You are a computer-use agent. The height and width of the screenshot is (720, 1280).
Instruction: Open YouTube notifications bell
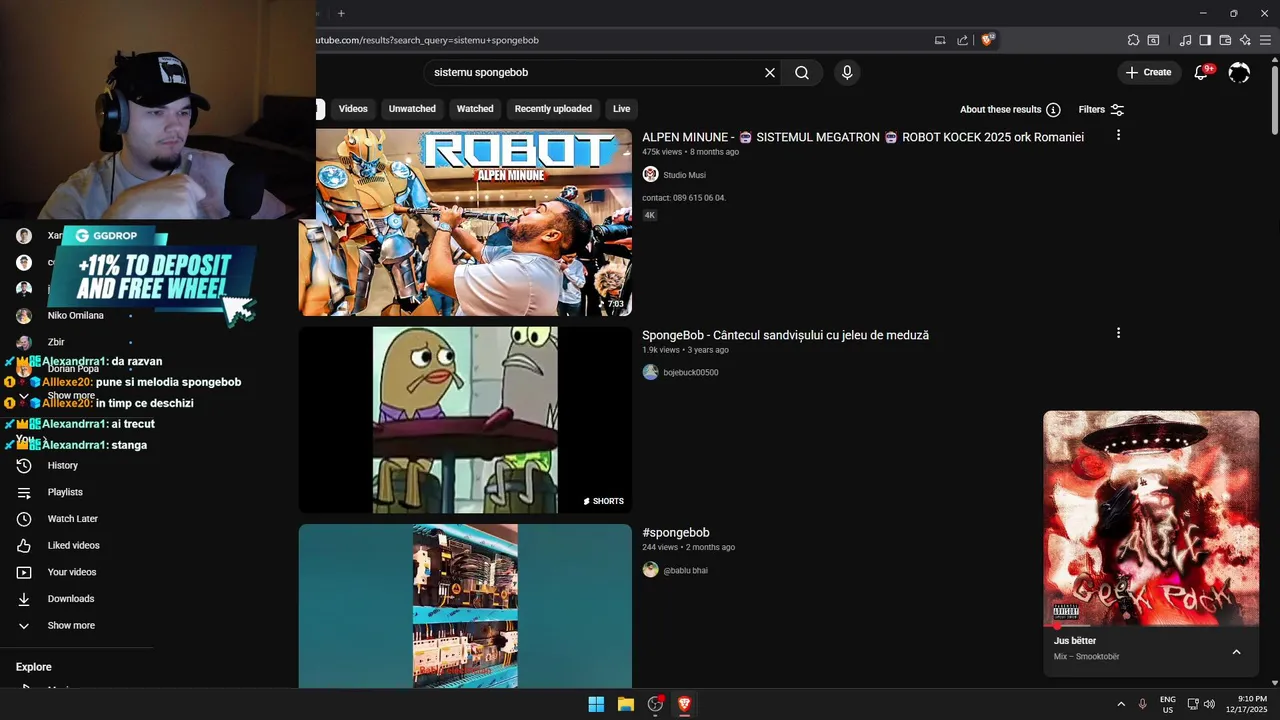[x=1202, y=72]
